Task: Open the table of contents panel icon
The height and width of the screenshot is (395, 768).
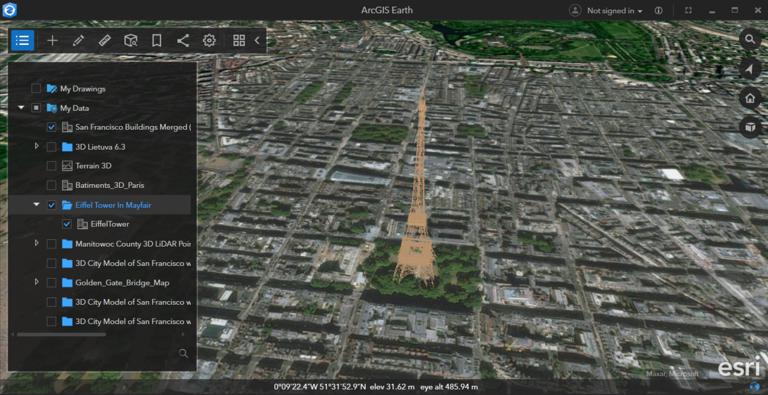Action: point(23,41)
